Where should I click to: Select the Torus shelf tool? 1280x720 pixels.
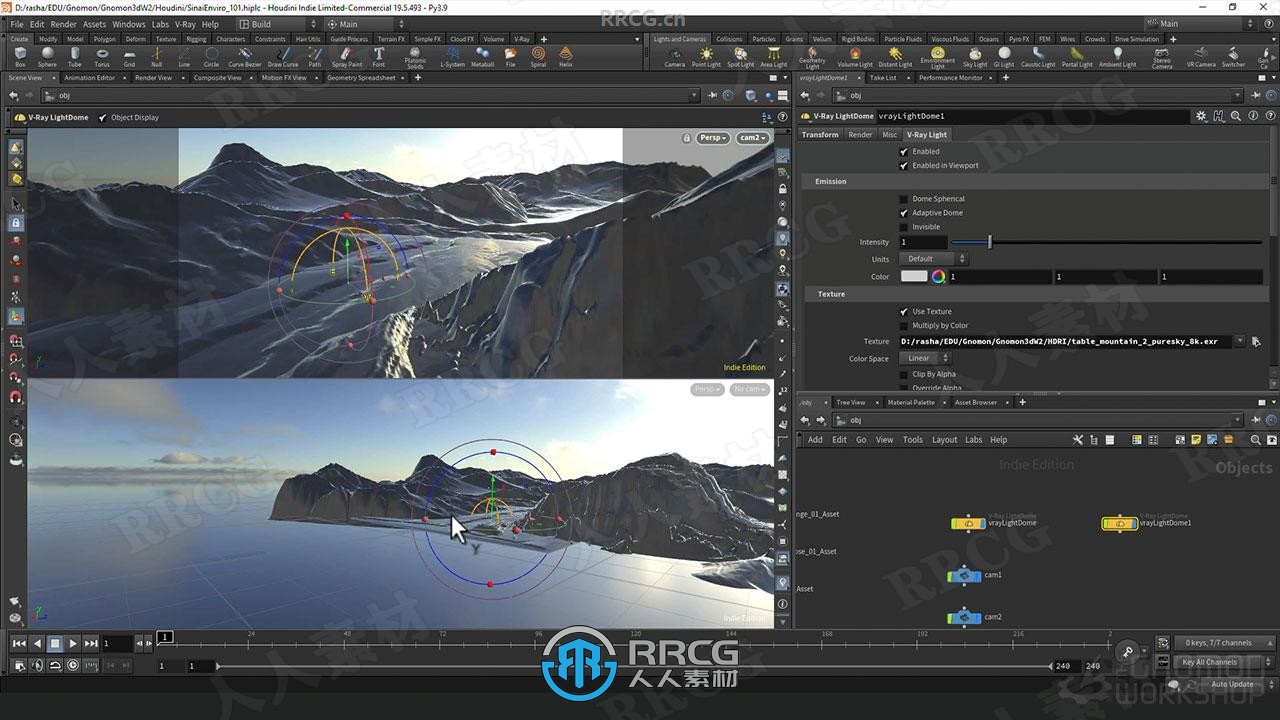tap(102, 57)
